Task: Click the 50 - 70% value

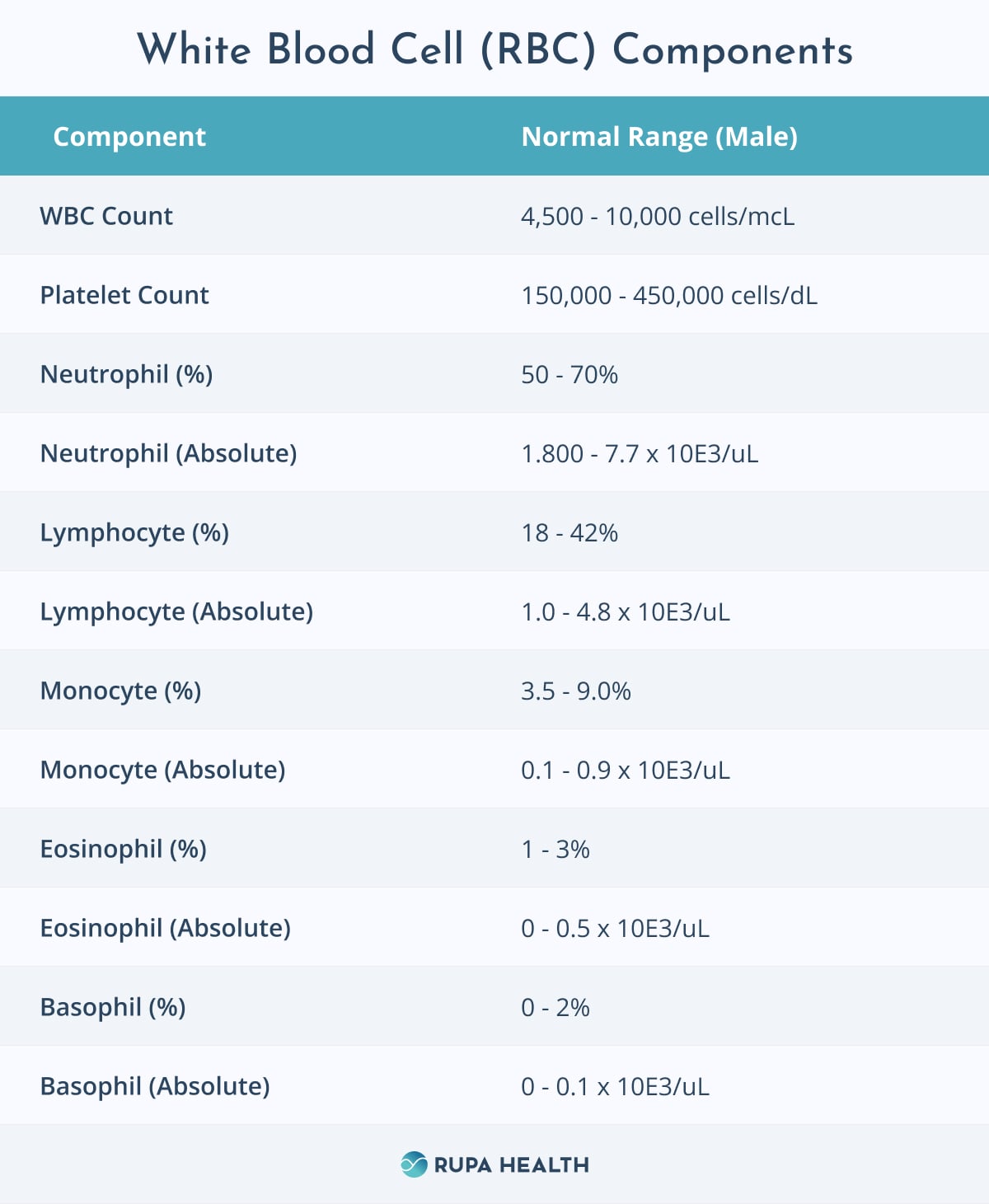Action: tap(569, 375)
